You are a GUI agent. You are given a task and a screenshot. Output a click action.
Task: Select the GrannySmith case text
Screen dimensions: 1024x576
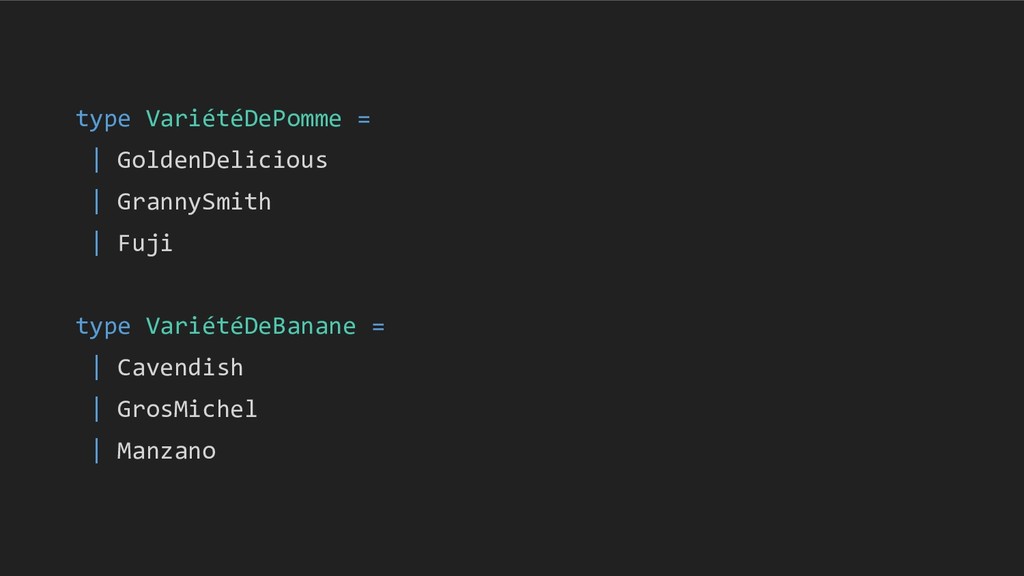[x=194, y=202]
